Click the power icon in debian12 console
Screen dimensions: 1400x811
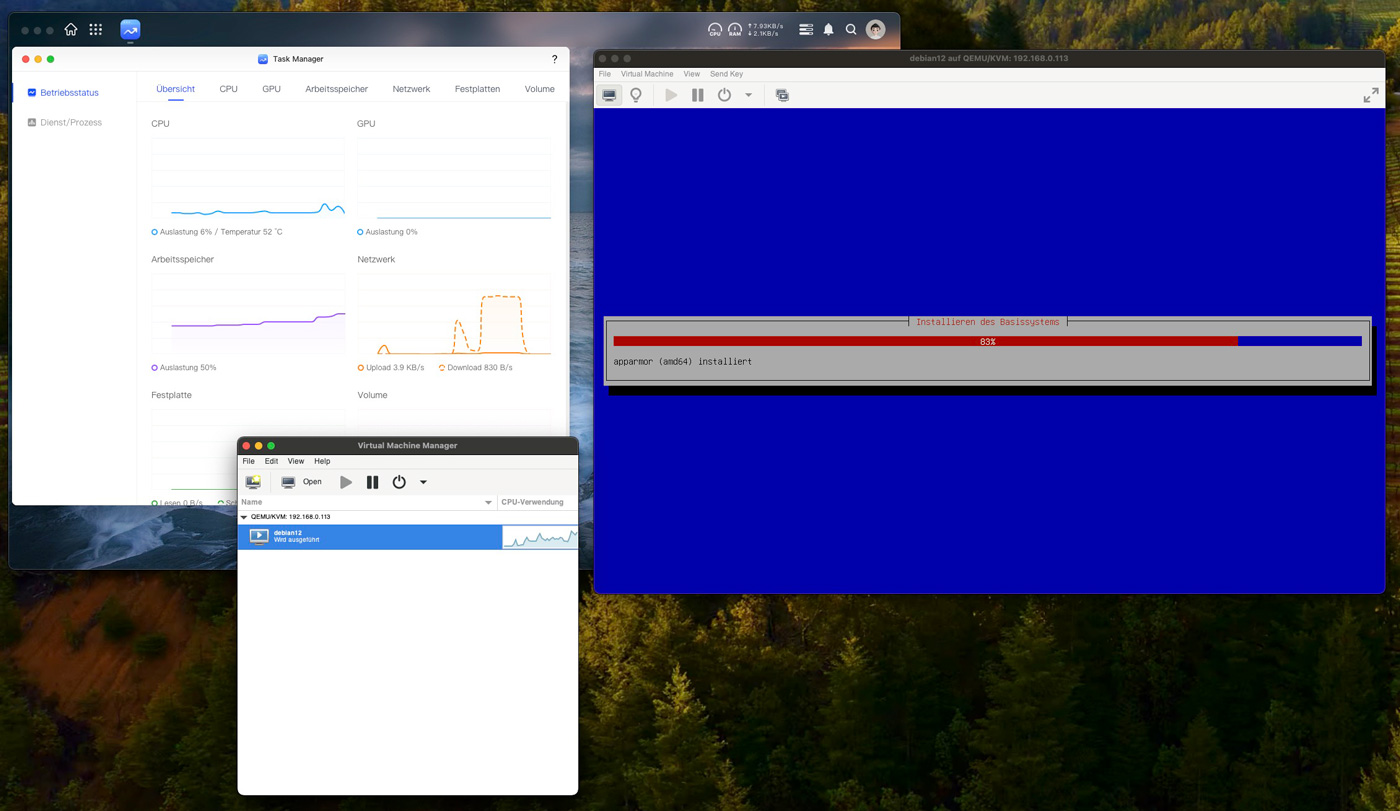click(724, 95)
